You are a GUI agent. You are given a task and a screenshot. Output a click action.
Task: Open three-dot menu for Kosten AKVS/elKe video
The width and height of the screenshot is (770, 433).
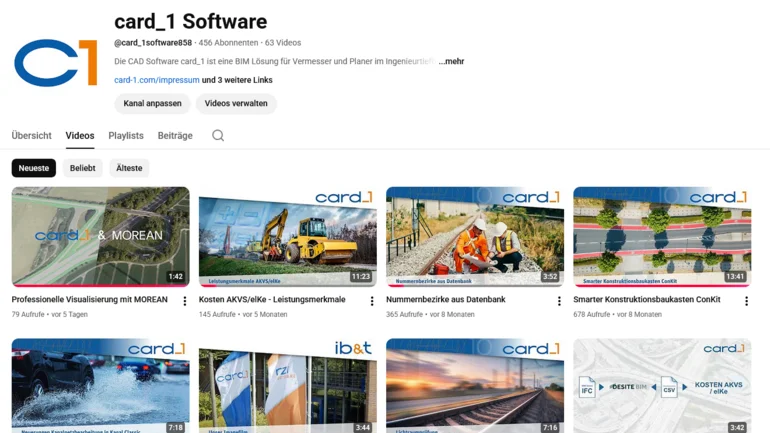pyautogui.click(x=372, y=301)
